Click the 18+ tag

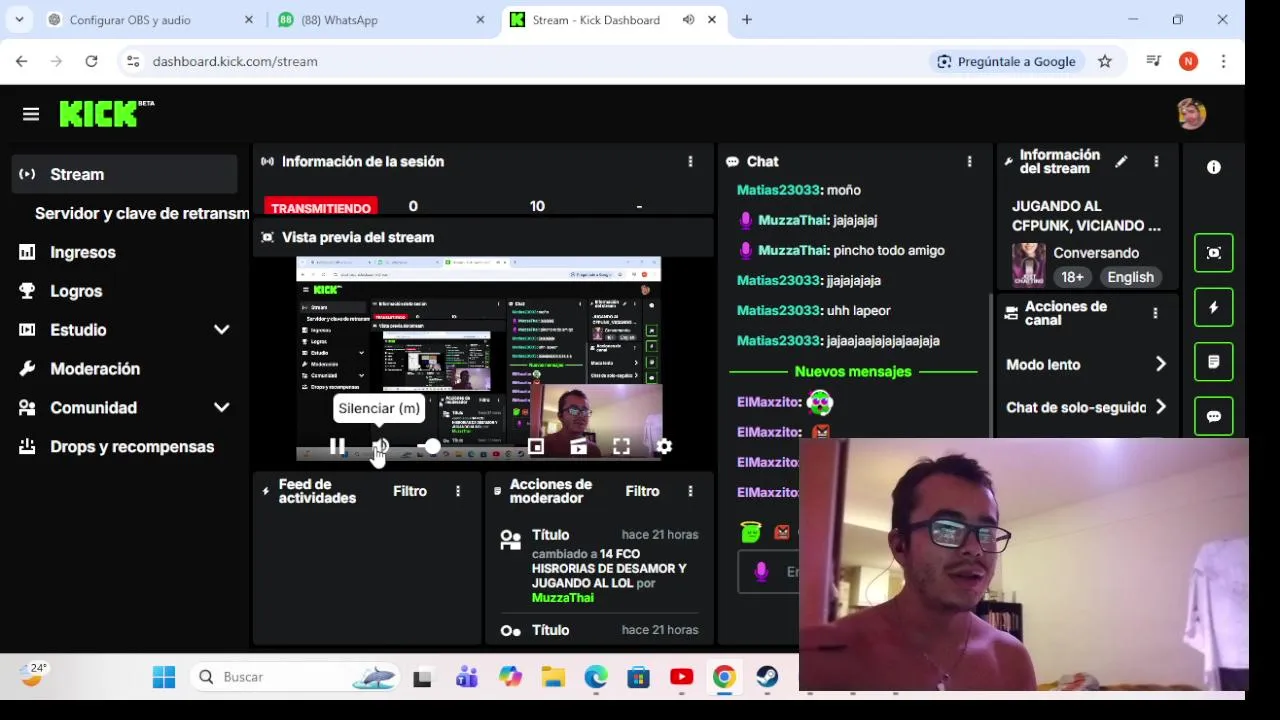click(1072, 277)
